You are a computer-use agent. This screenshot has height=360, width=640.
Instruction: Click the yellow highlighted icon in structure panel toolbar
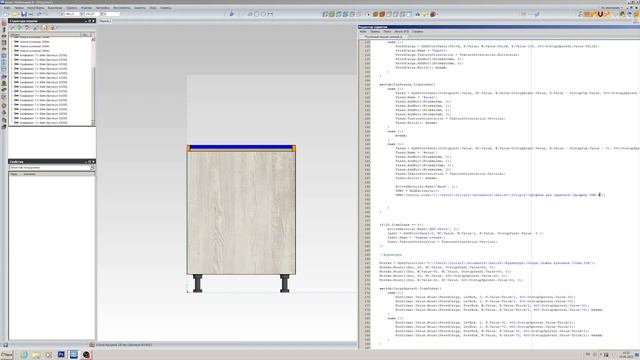(45, 27)
